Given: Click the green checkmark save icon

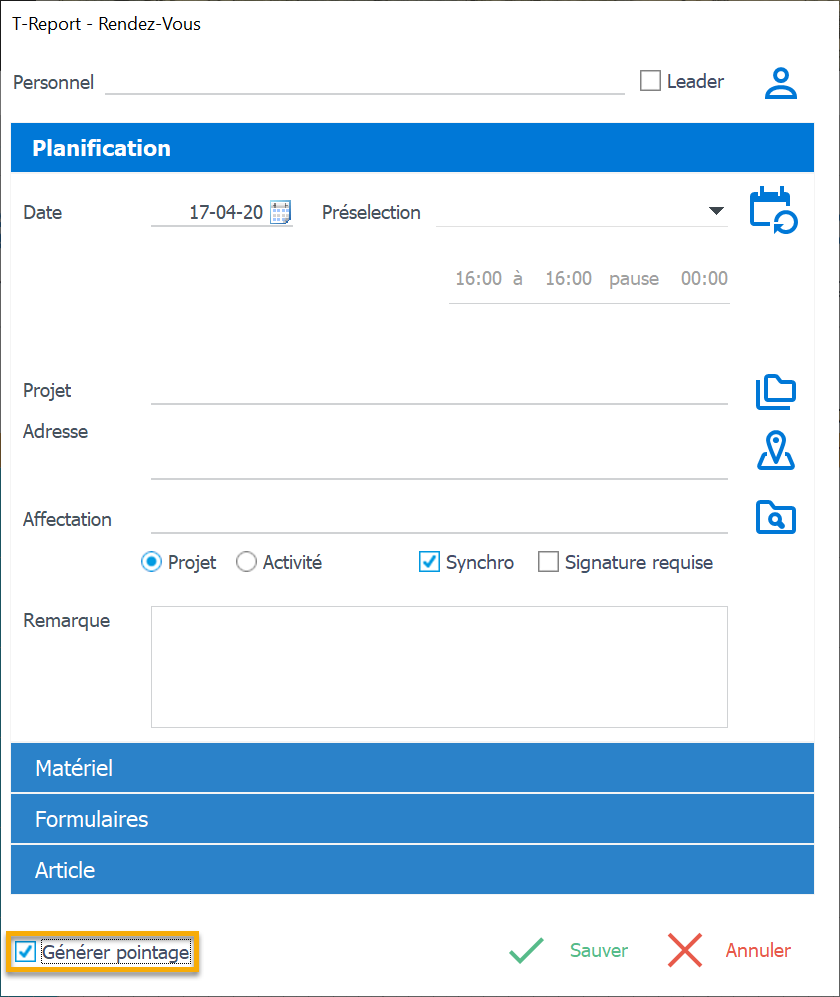Looking at the screenshot, I should pos(526,951).
